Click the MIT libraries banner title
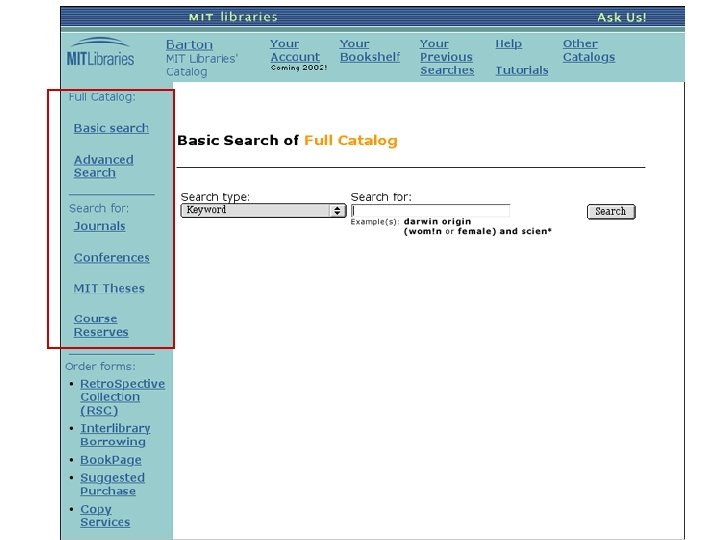 (233, 17)
